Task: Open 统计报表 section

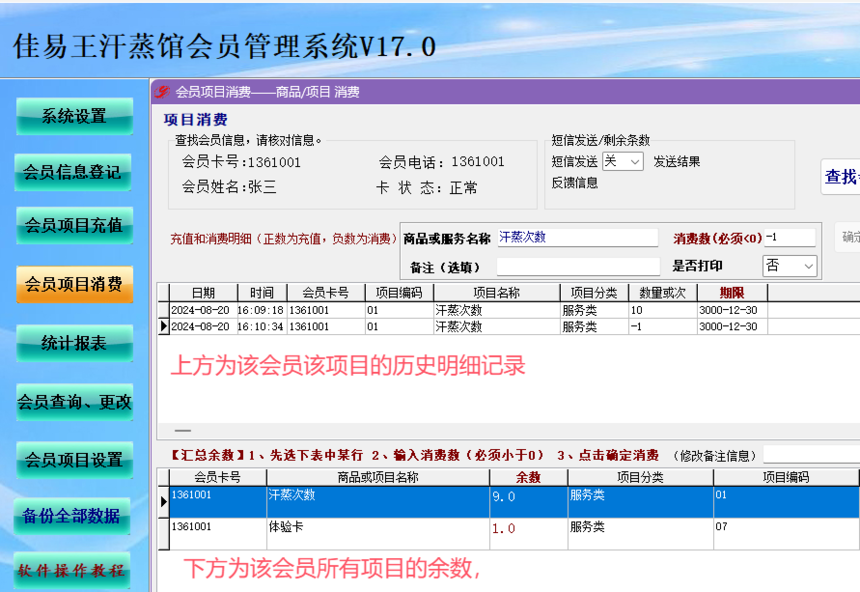Action: click(75, 343)
